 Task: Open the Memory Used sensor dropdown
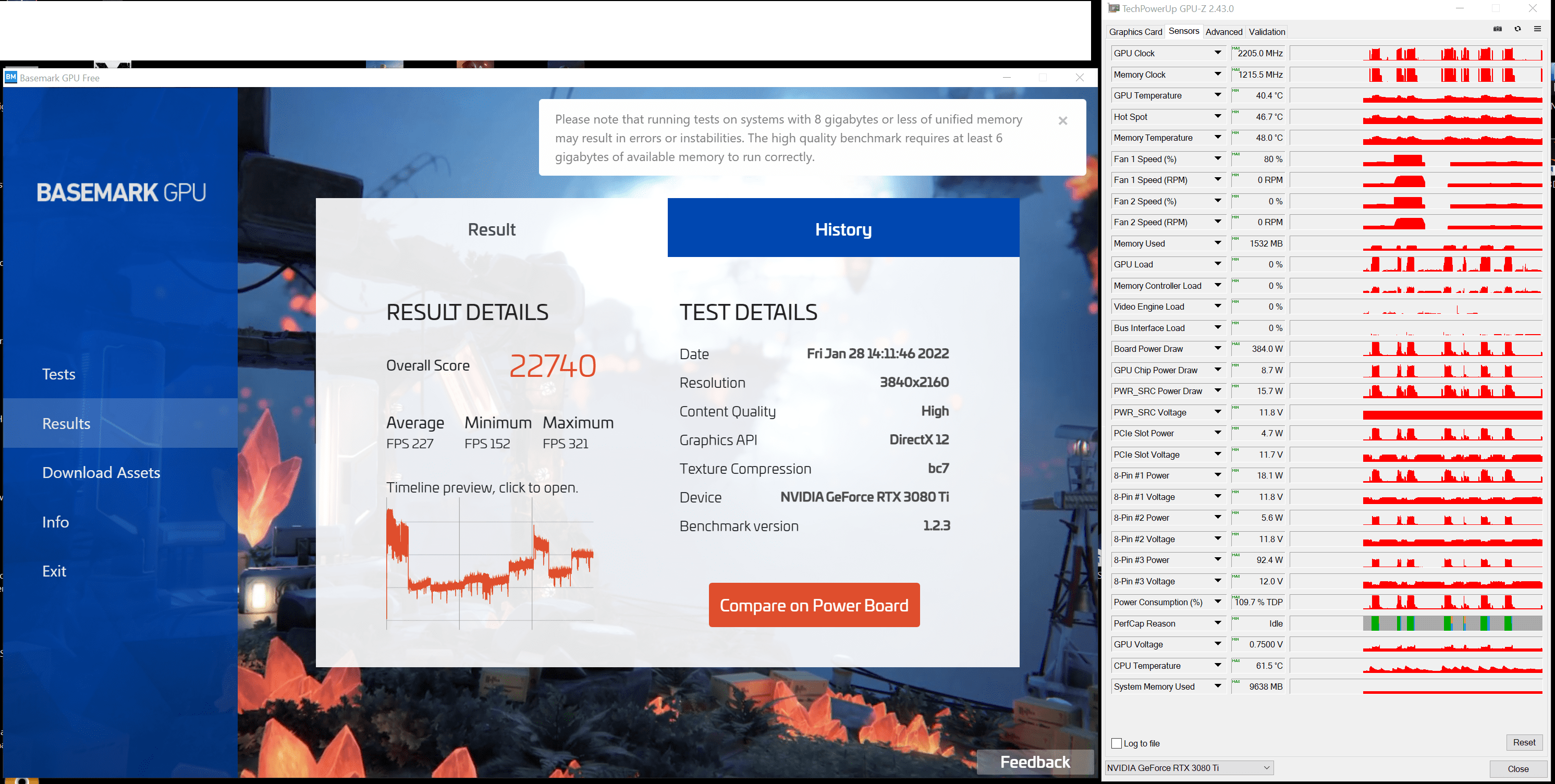pos(1218,243)
